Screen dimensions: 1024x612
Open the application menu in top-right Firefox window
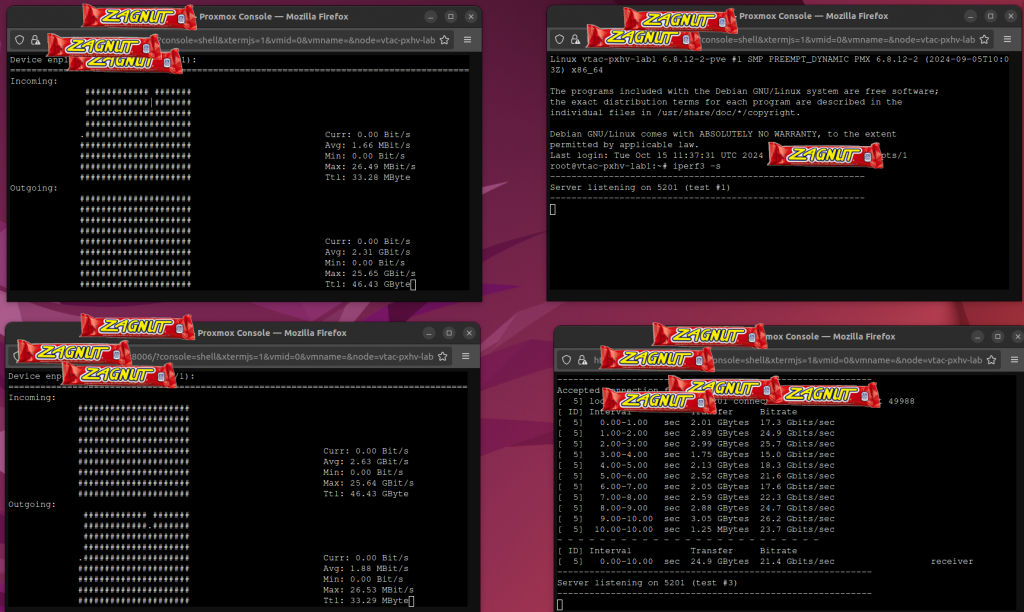[1008, 39]
